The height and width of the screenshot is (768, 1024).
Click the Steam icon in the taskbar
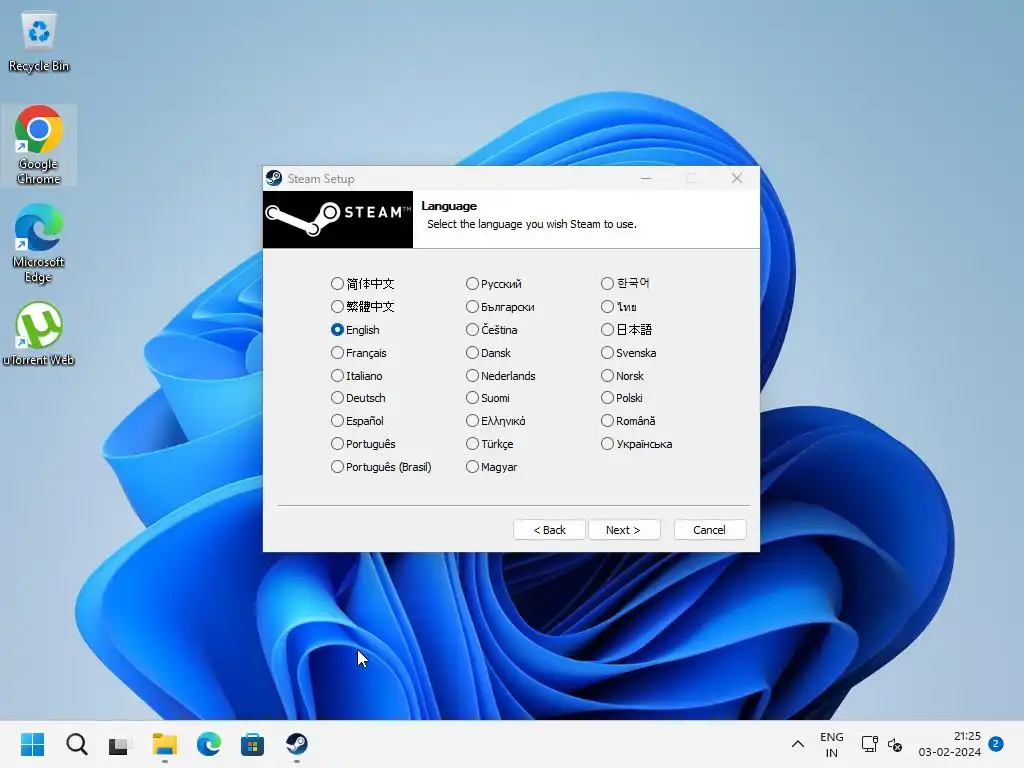(296, 744)
